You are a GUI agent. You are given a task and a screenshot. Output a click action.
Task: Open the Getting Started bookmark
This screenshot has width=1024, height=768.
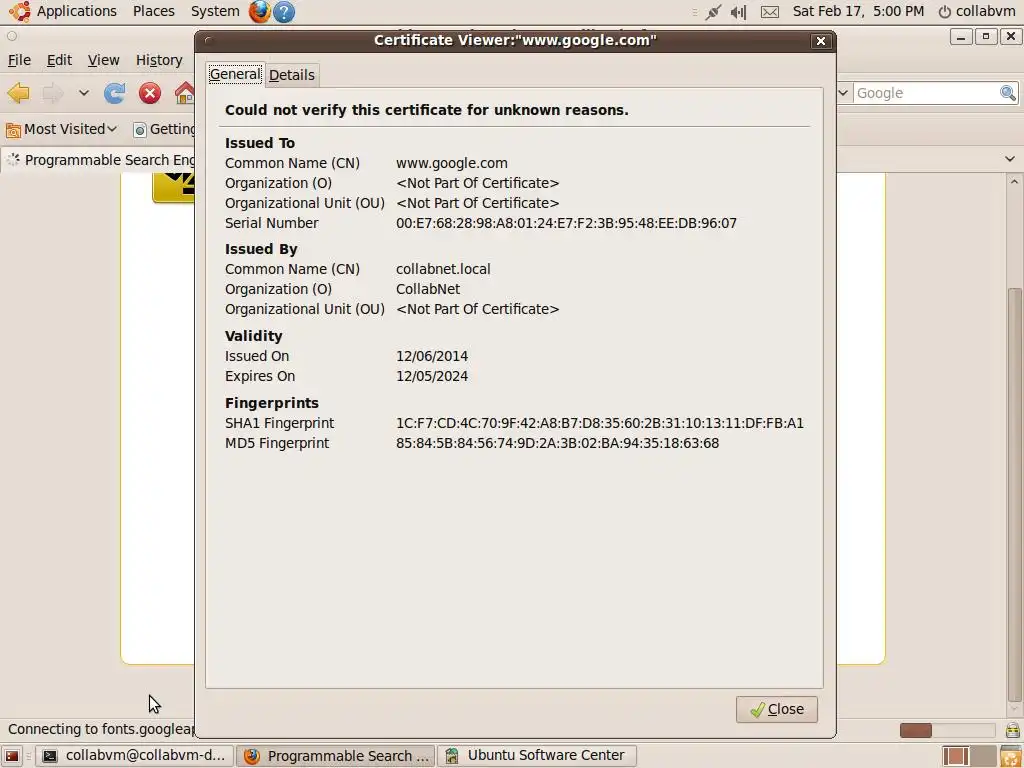[164, 129]
